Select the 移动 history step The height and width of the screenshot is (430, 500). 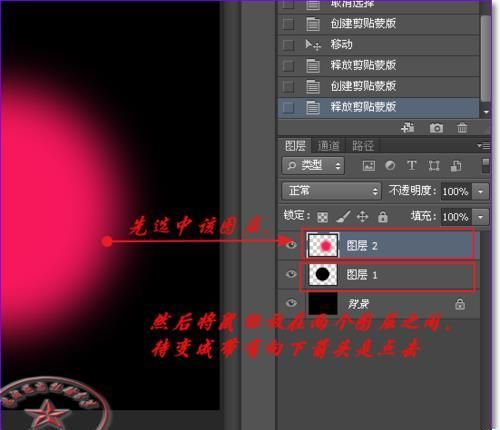click(x=379, y=45)
